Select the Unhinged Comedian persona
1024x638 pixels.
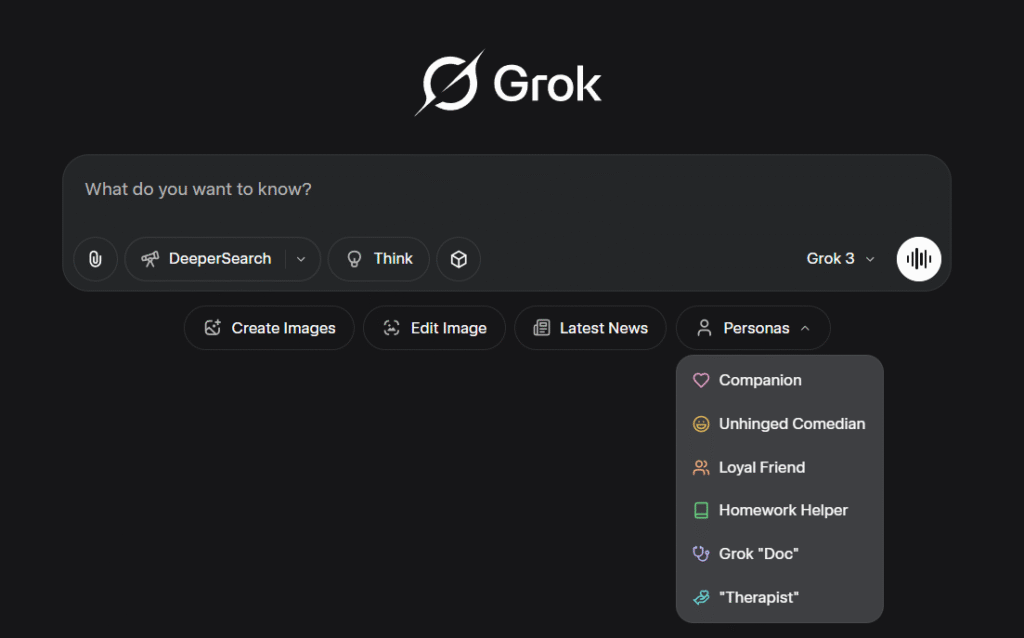click(780, 424)
